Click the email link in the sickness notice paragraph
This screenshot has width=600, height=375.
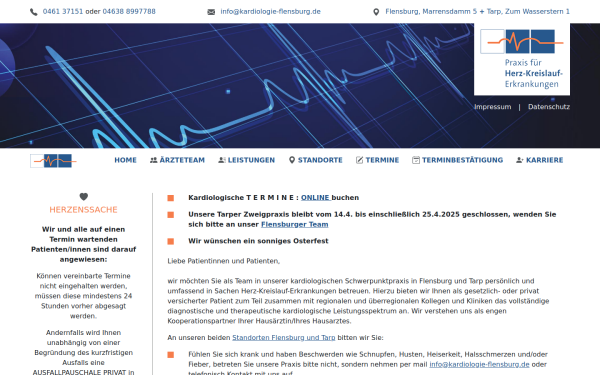pos(479,364)
